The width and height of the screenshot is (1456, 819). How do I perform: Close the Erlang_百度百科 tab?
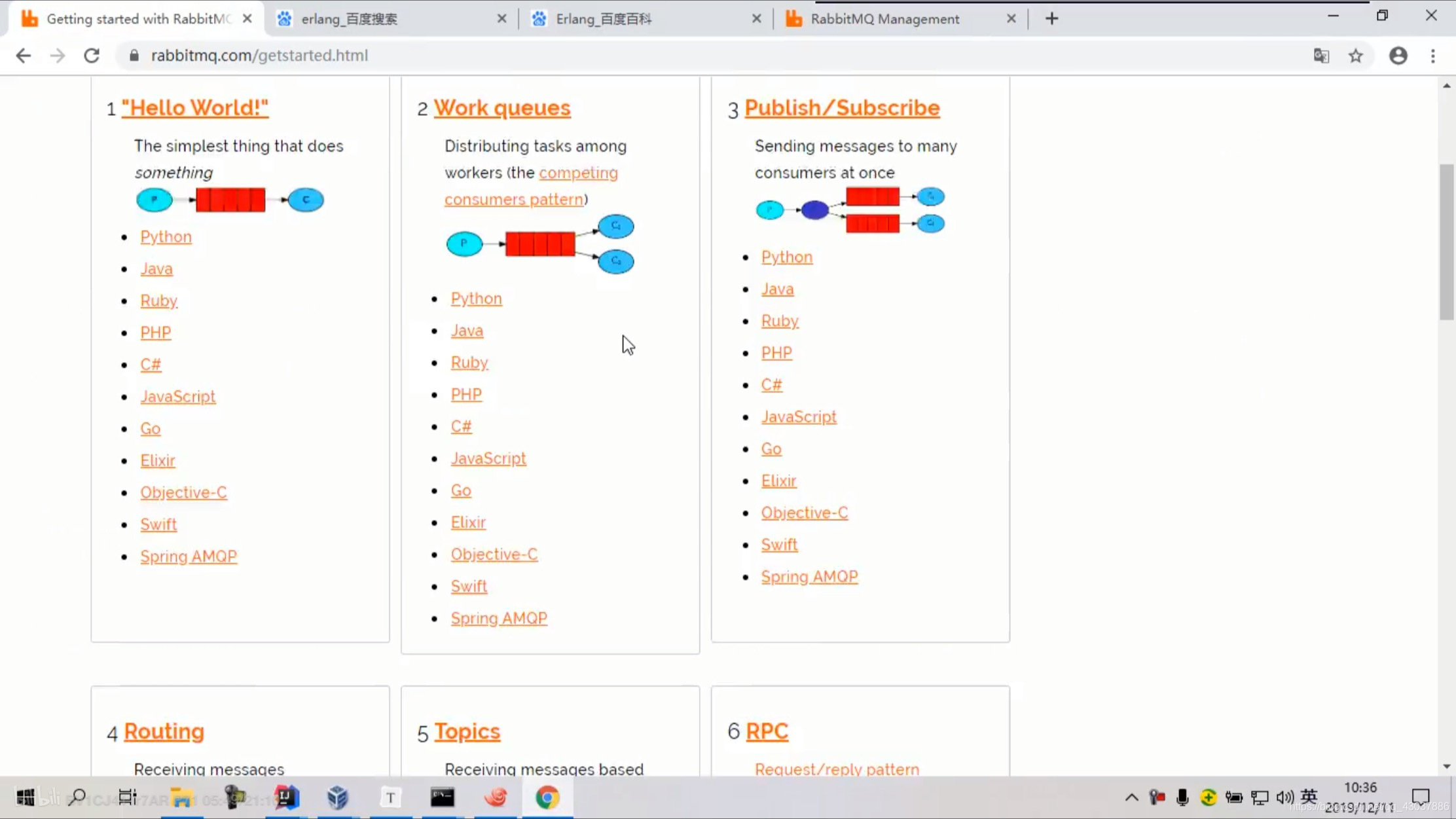(x=756, y=19)
